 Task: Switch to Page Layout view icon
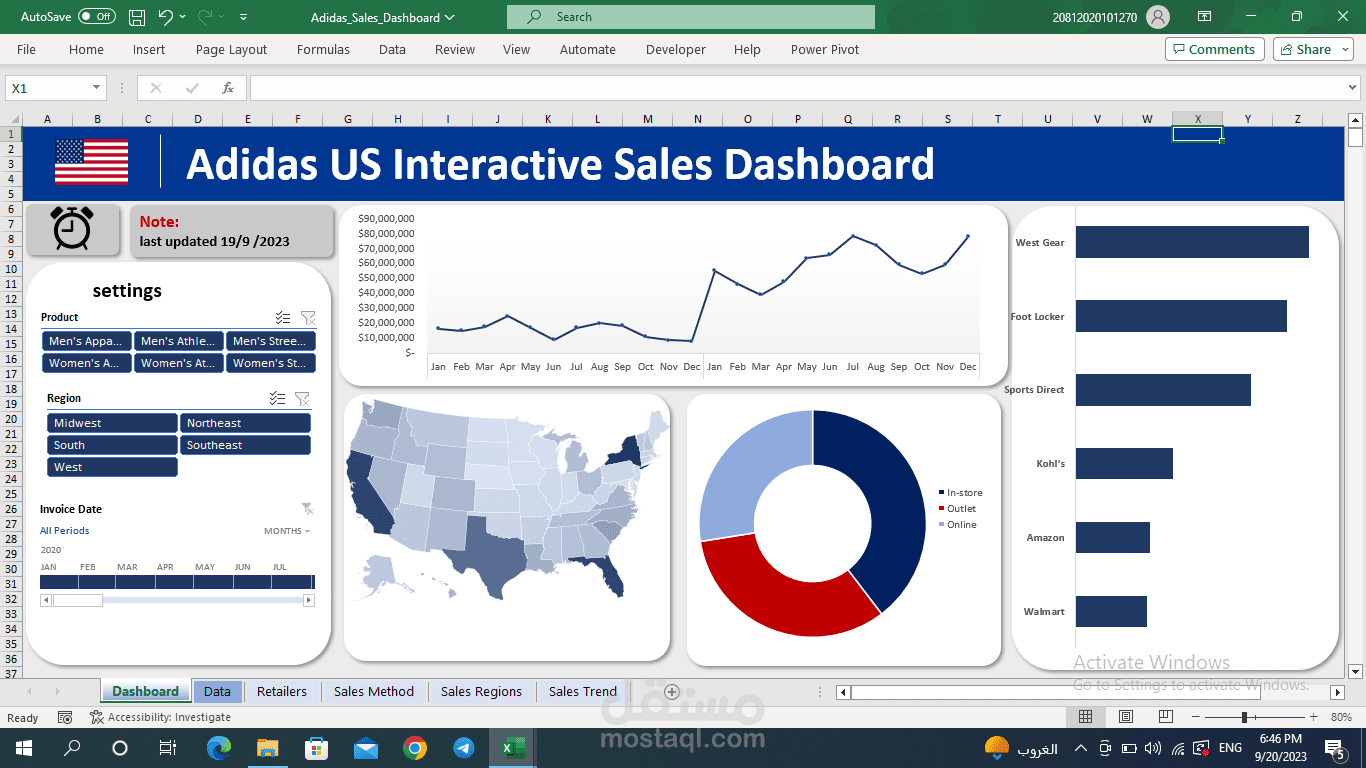(x=1125, y=717)
